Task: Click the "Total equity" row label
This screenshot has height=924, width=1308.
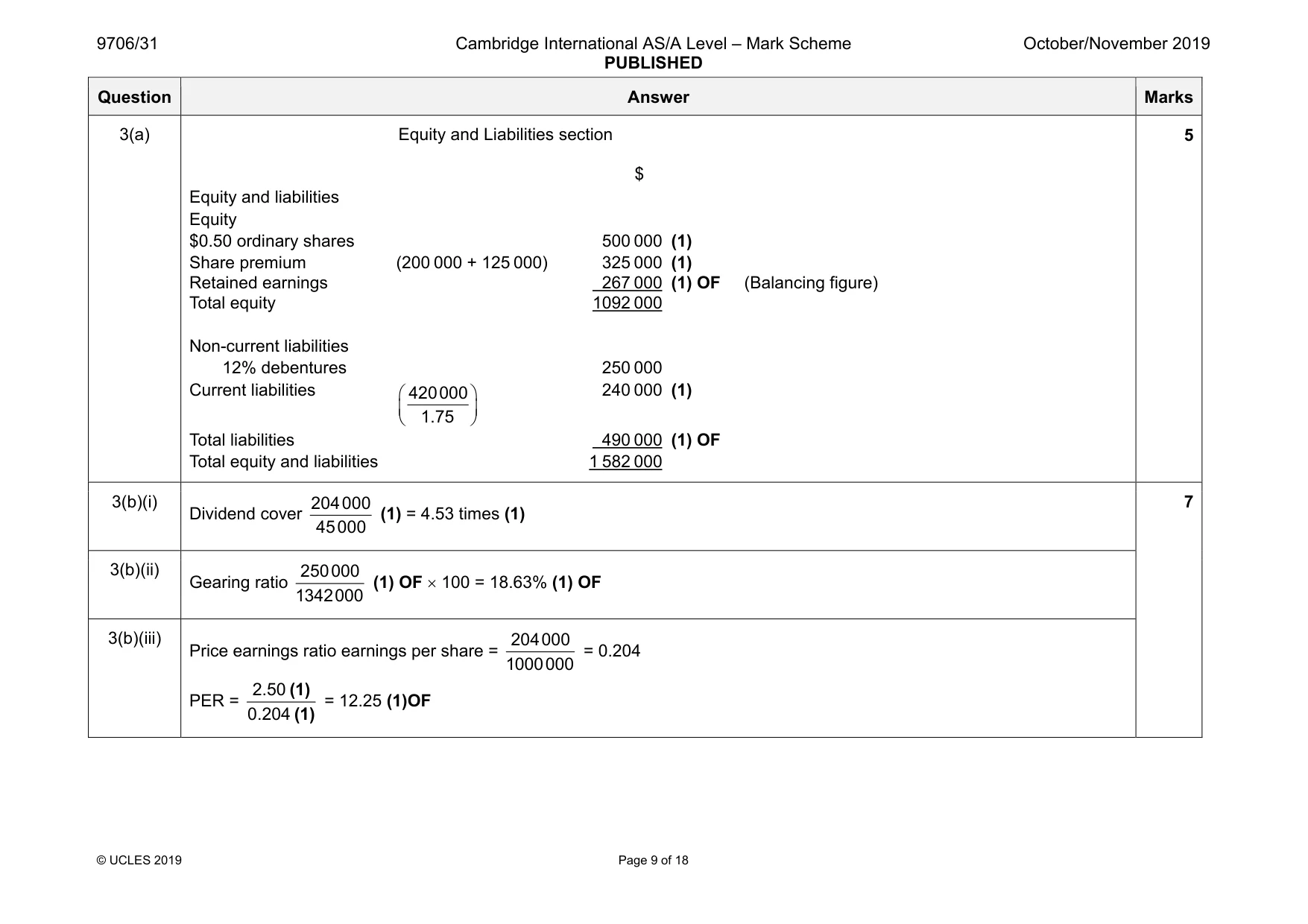Action: (x=233, y=303)
